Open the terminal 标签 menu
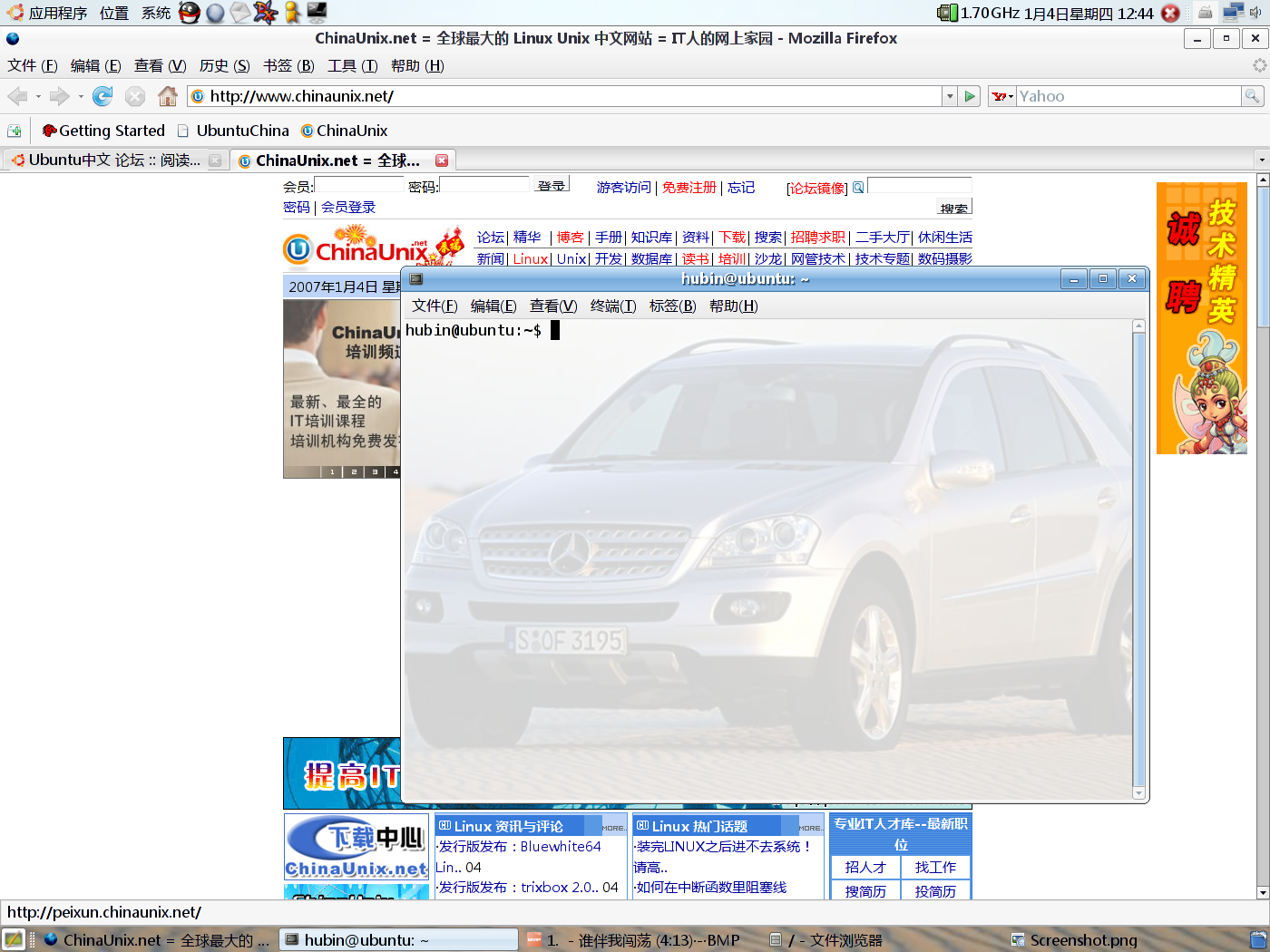The width and height of the screenshot is (1270, 952). tap(672, 306)
